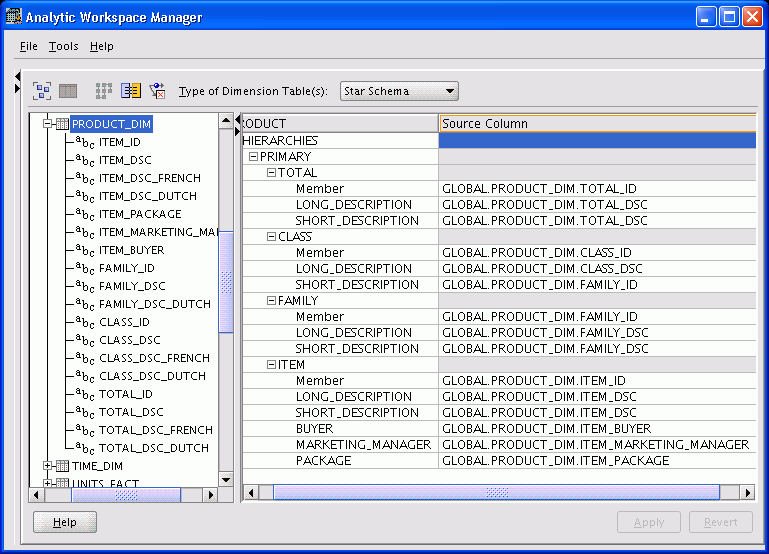
Task: Click the abc icon beside TOTAL_DSC
Action: click(85, 412)
